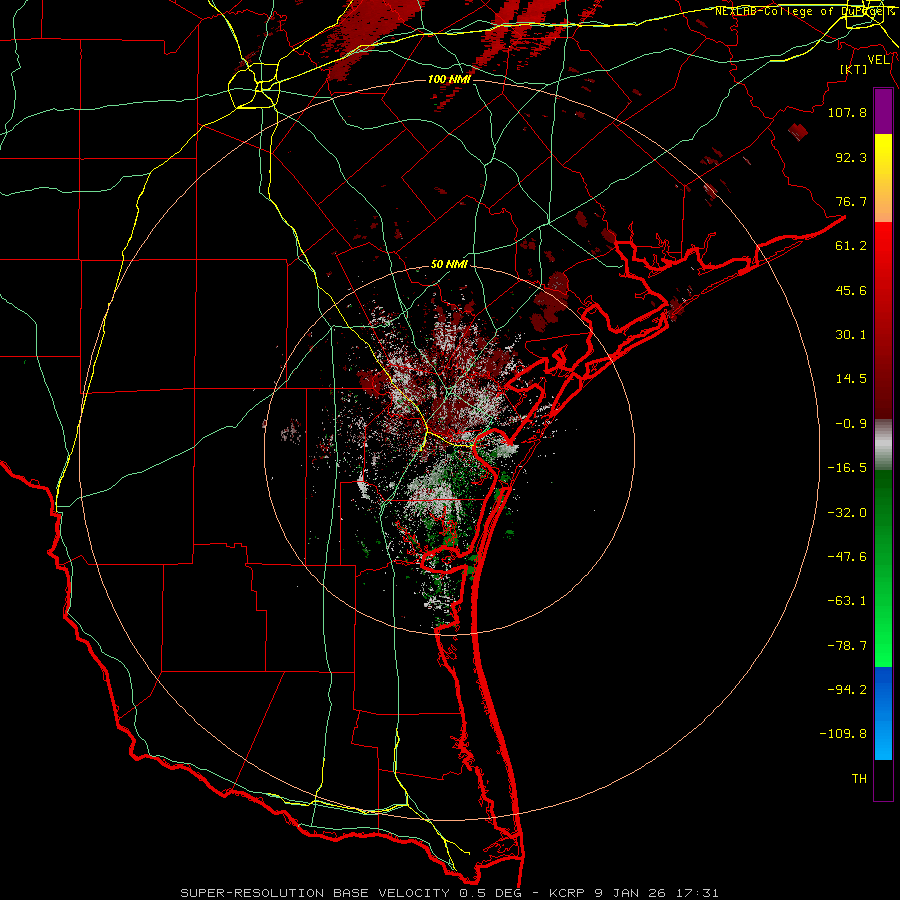The height and width of the screenshot is (900, 900).
Task: Click the "100 NMI" range ring label
Action: (x=449, y=79)
